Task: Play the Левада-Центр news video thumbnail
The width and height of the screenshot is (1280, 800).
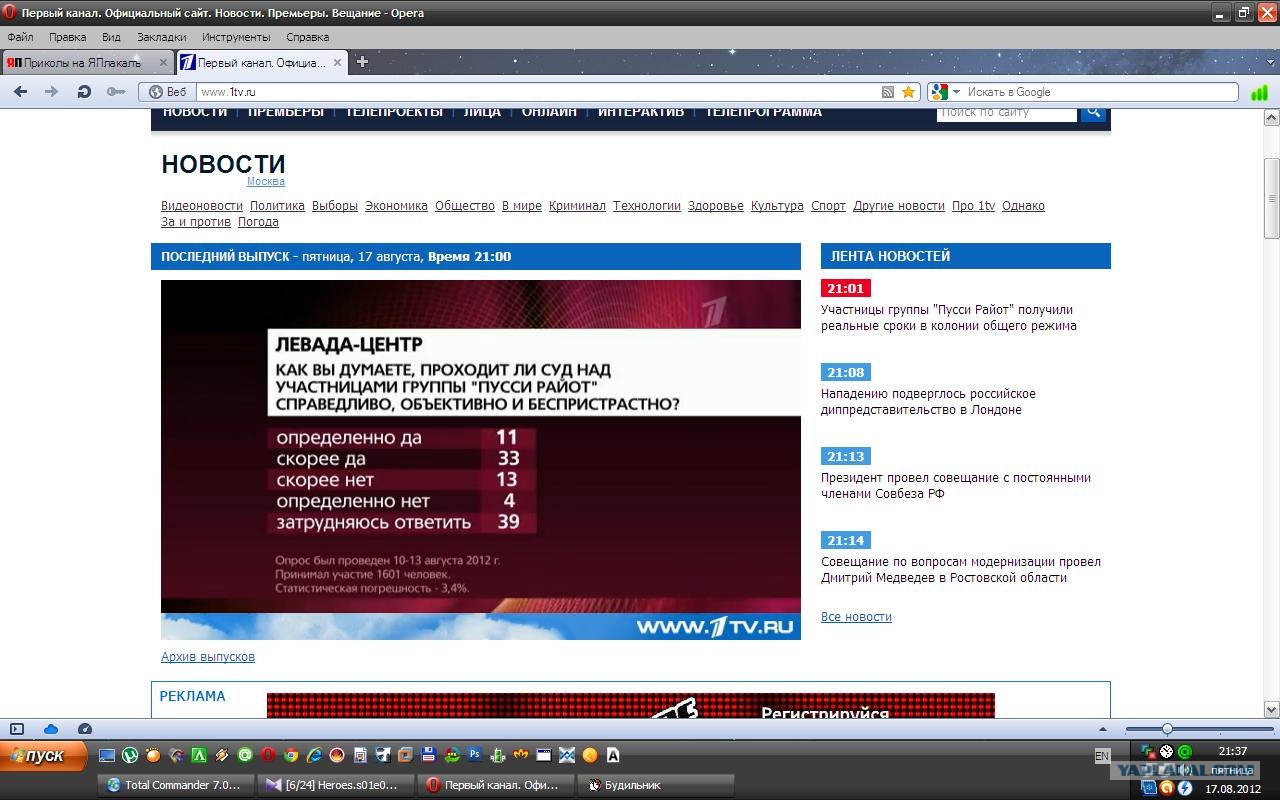Action: point(481,460)
